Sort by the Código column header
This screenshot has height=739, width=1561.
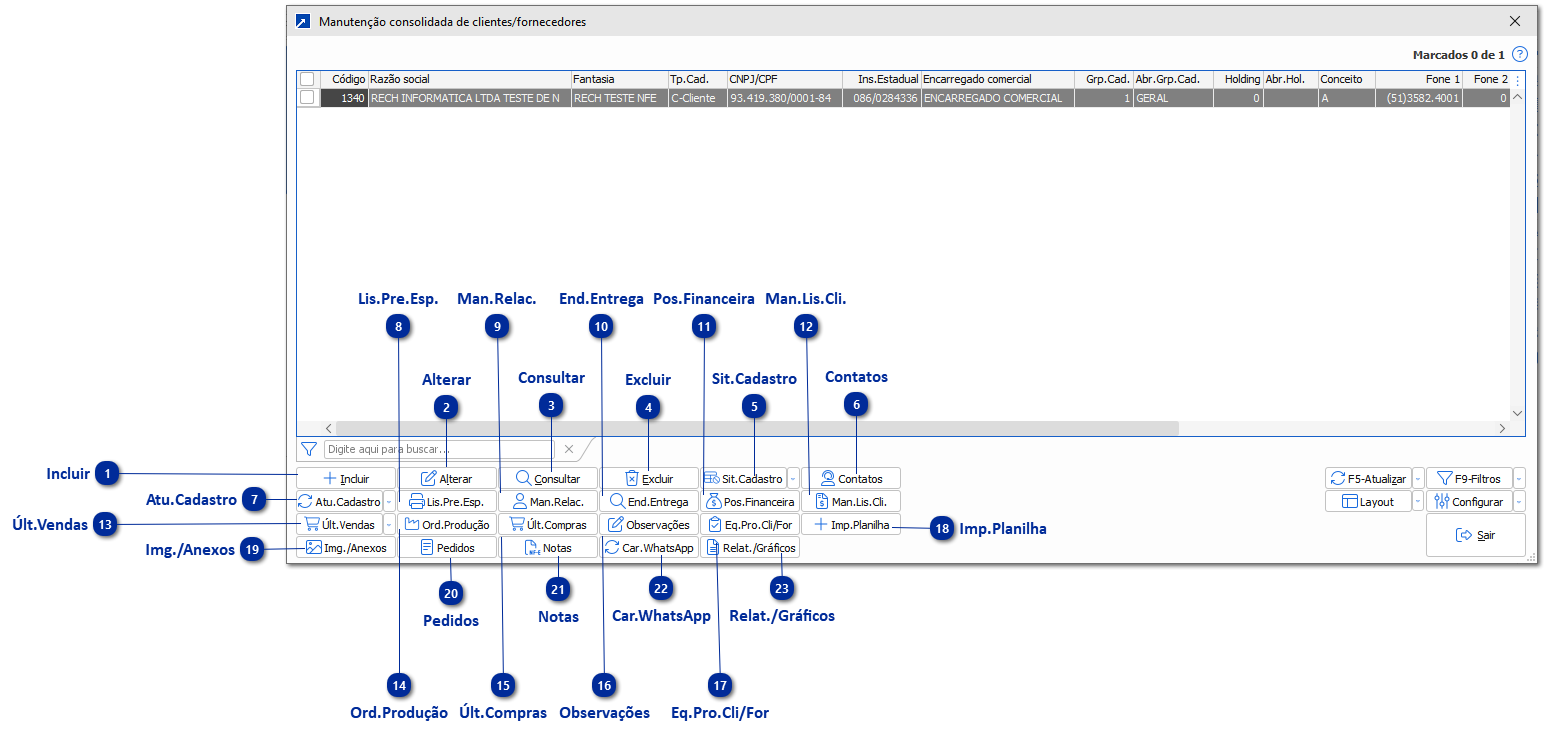pyautogui.click(x=344, y=79)
